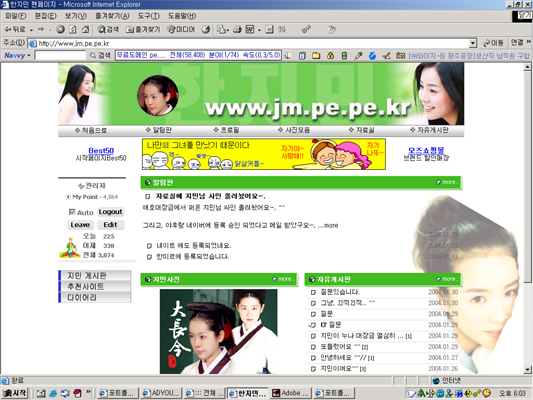This screenshot has height=400, width=533.
Task: Go to the Home page icon
Action: tap(85, 30)
